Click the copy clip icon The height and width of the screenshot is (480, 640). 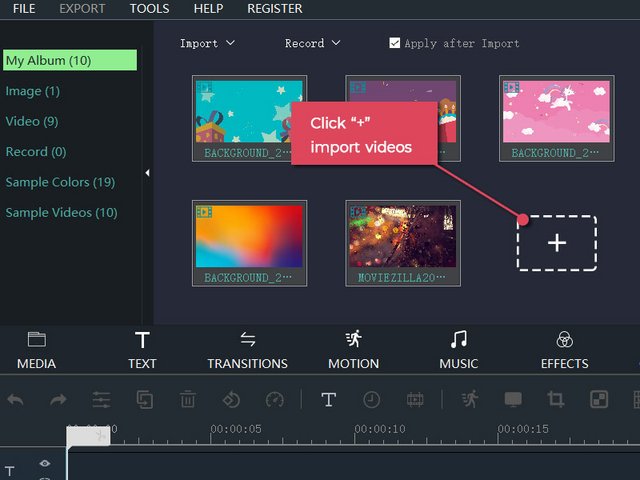click(145, 399)
